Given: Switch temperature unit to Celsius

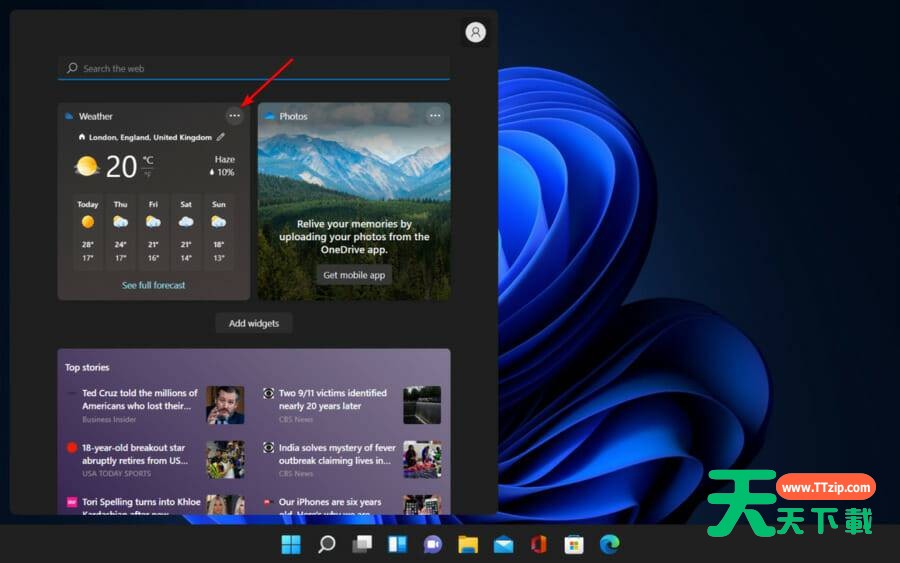Looking at the screenshot, I should point(148,160).
